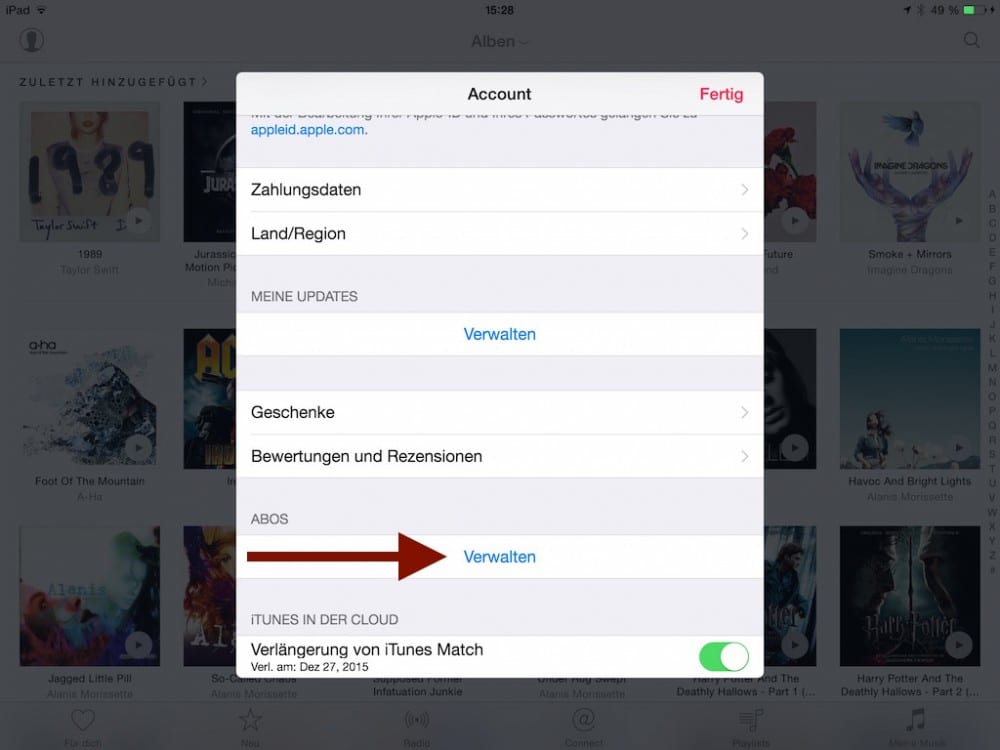
Task: Open the Connect @ tab icon
Action: tap(583, 720)
